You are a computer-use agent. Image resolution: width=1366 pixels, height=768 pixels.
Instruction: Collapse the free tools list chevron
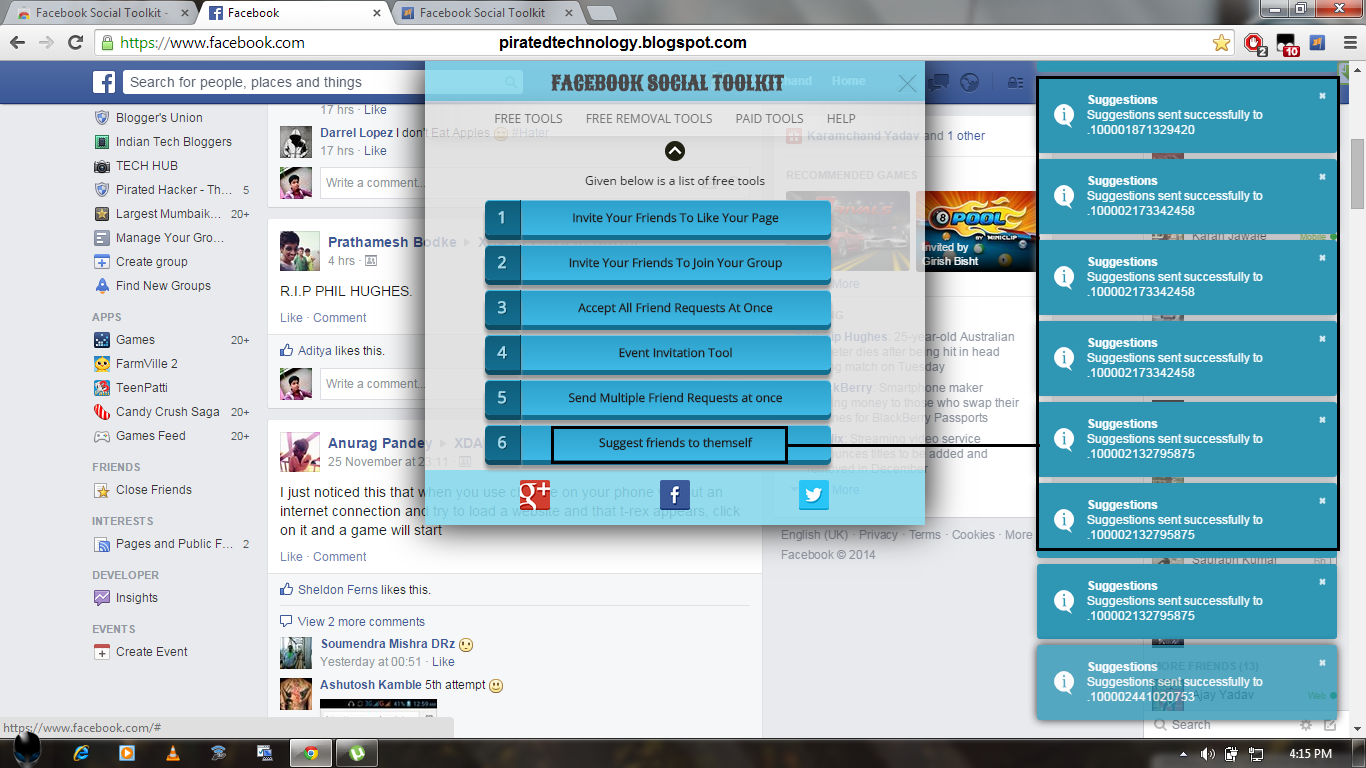(x=675, y=151)
